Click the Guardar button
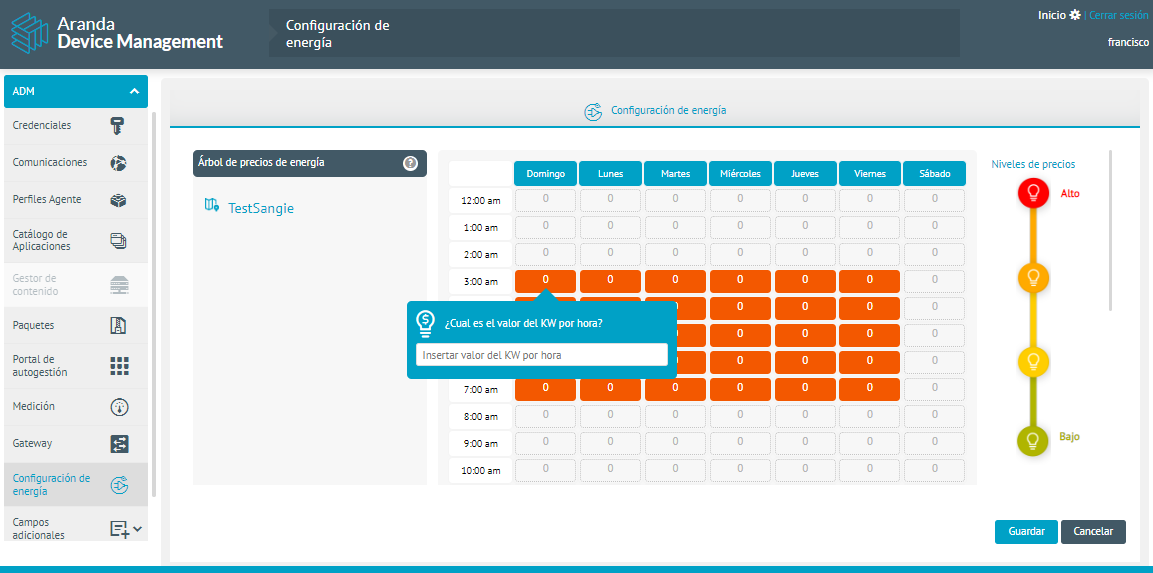 pyautogui.click(x=1026, y=531)
